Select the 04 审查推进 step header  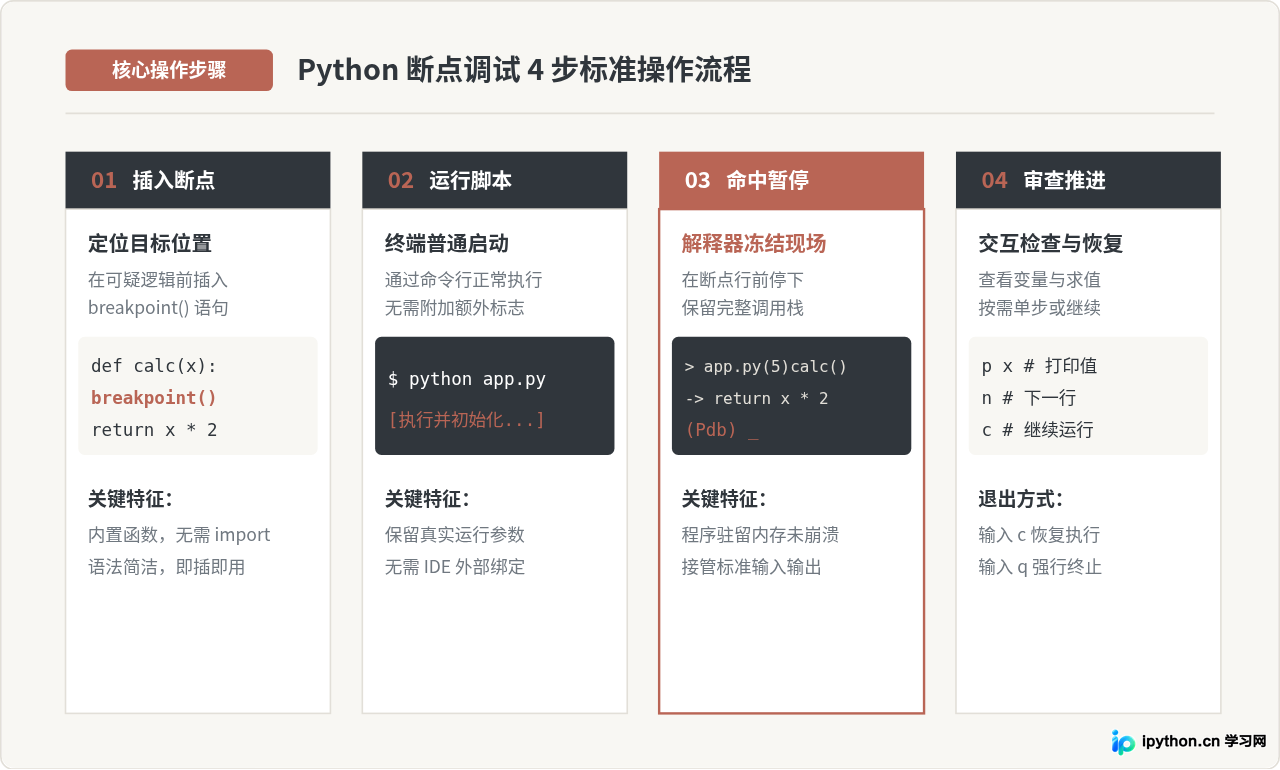coord(1088,180)
